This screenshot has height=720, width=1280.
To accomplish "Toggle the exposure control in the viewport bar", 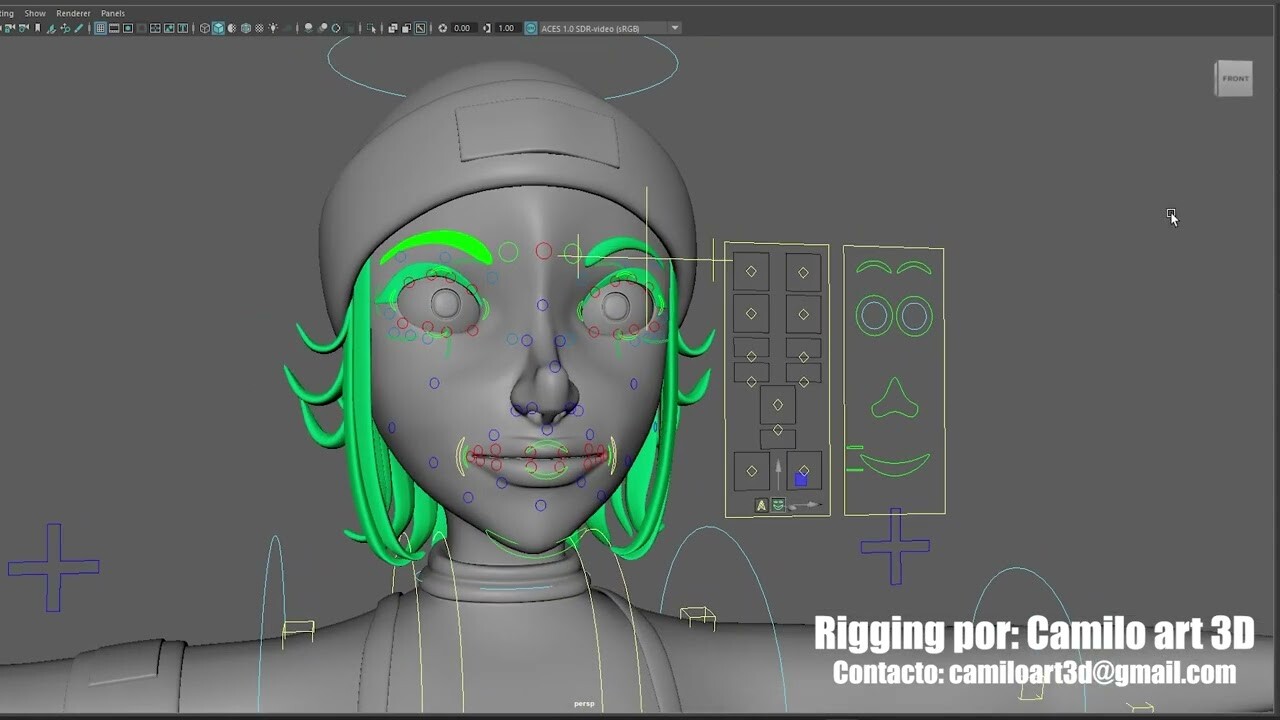I will 443,28.
